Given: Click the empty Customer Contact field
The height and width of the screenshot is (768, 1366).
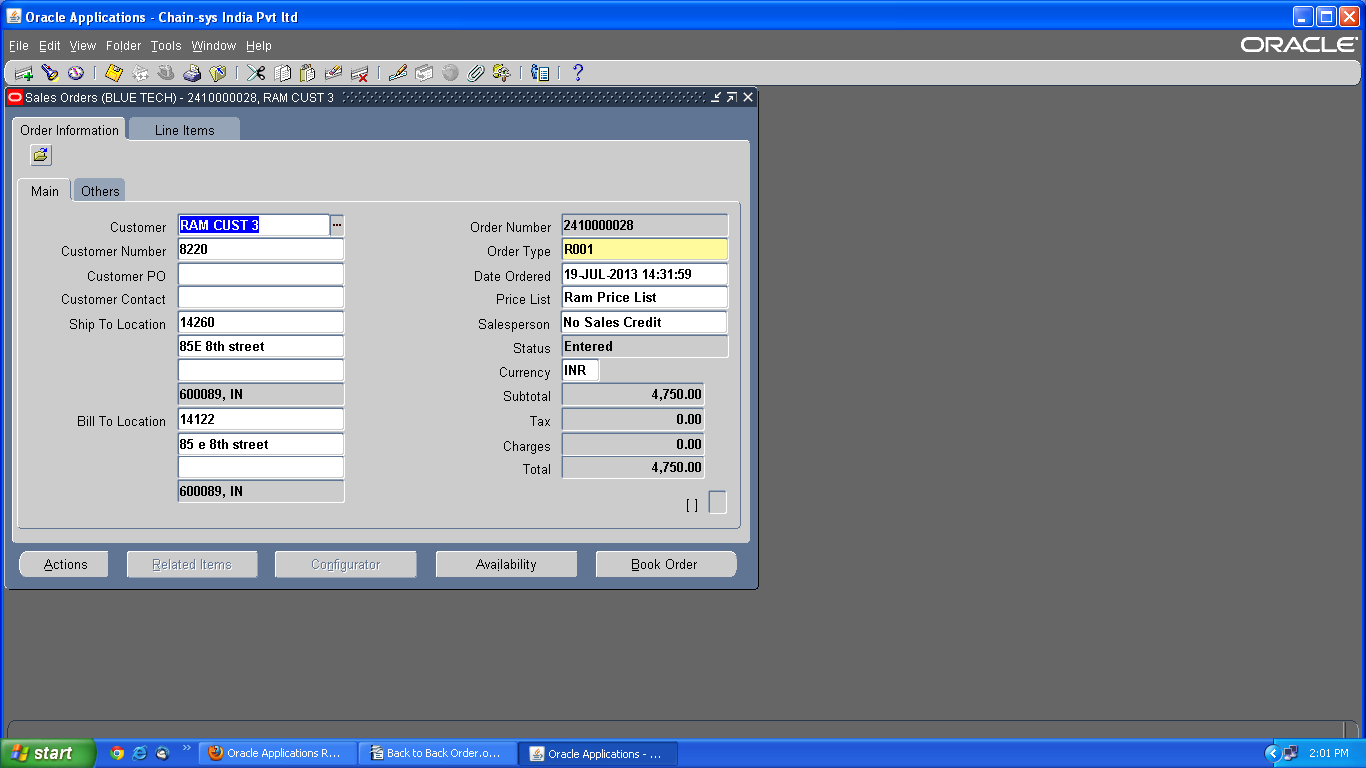Looking at the screenshot, I should tap(261, 298).
